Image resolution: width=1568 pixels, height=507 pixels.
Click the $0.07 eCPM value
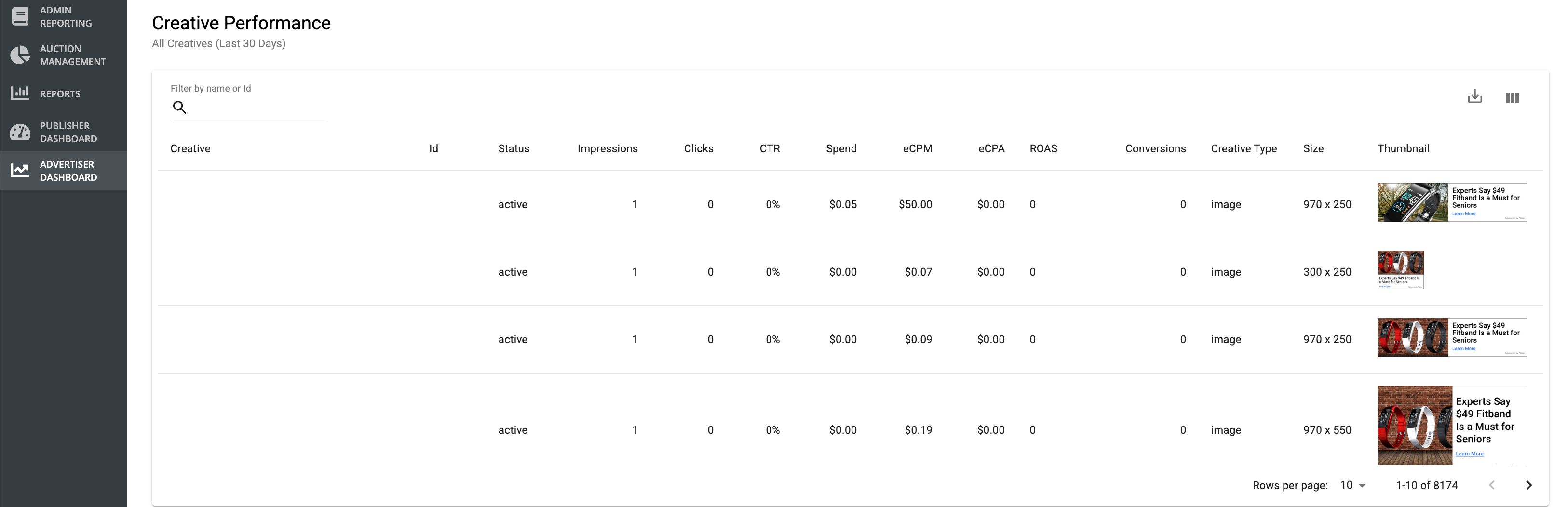click(x=918, y=272)
